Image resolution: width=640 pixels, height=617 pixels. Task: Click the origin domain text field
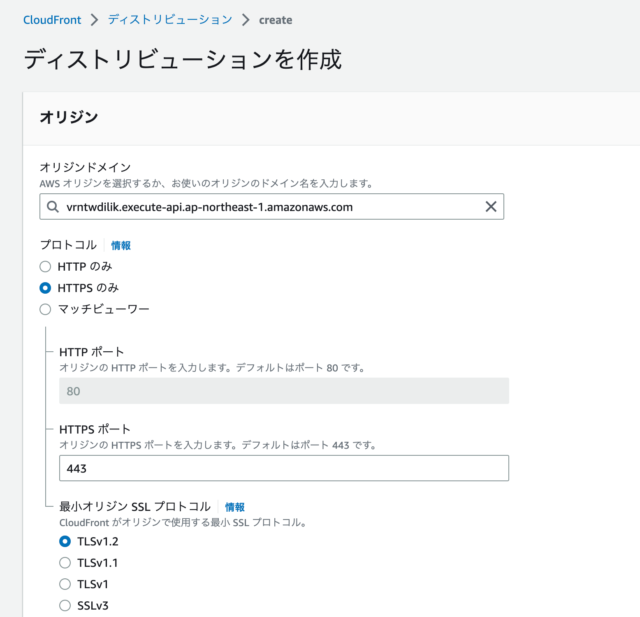click(x=271, y=206)
